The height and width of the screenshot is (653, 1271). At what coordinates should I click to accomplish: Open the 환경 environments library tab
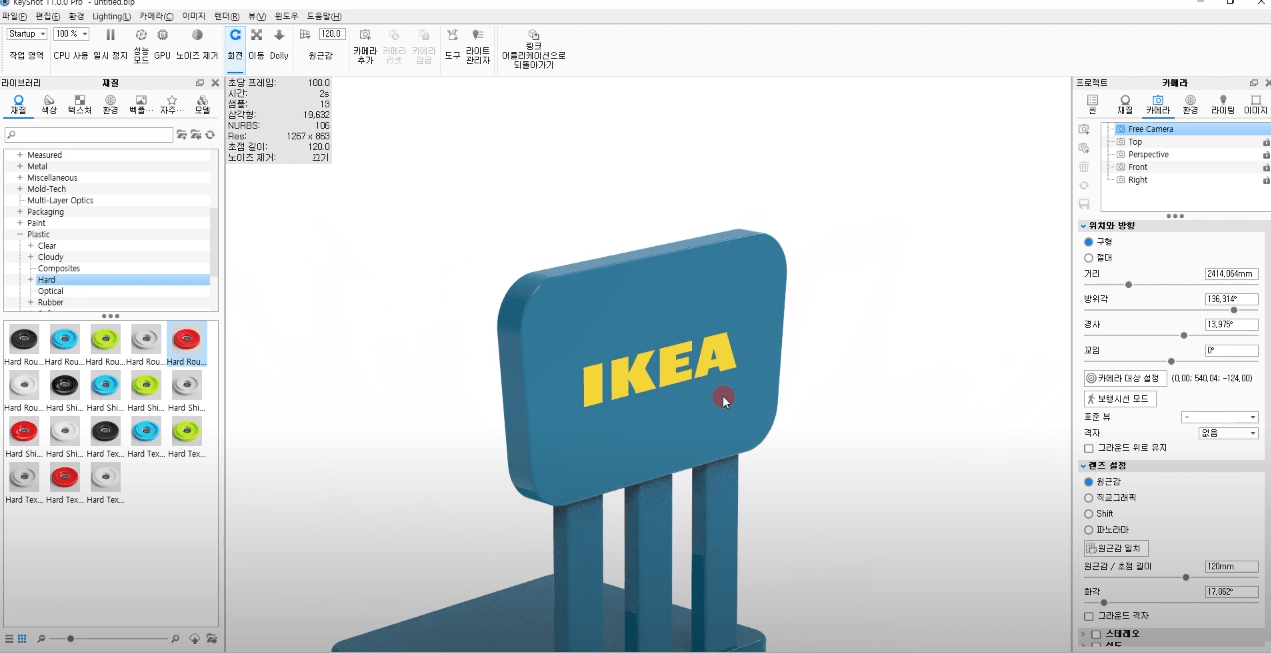click(x=110, y=104)
